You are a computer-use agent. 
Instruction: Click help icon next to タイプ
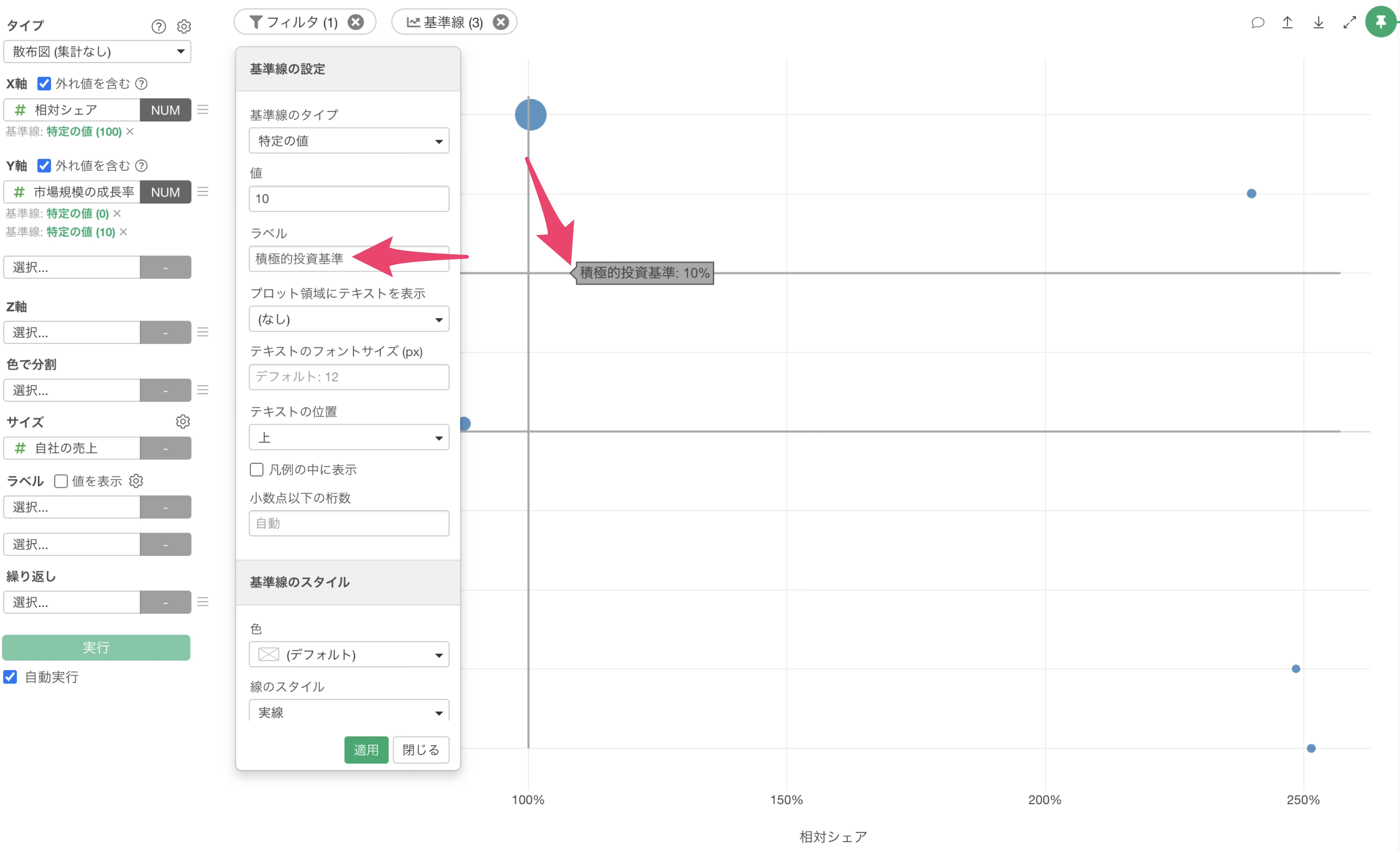click(x=159, y=26)
